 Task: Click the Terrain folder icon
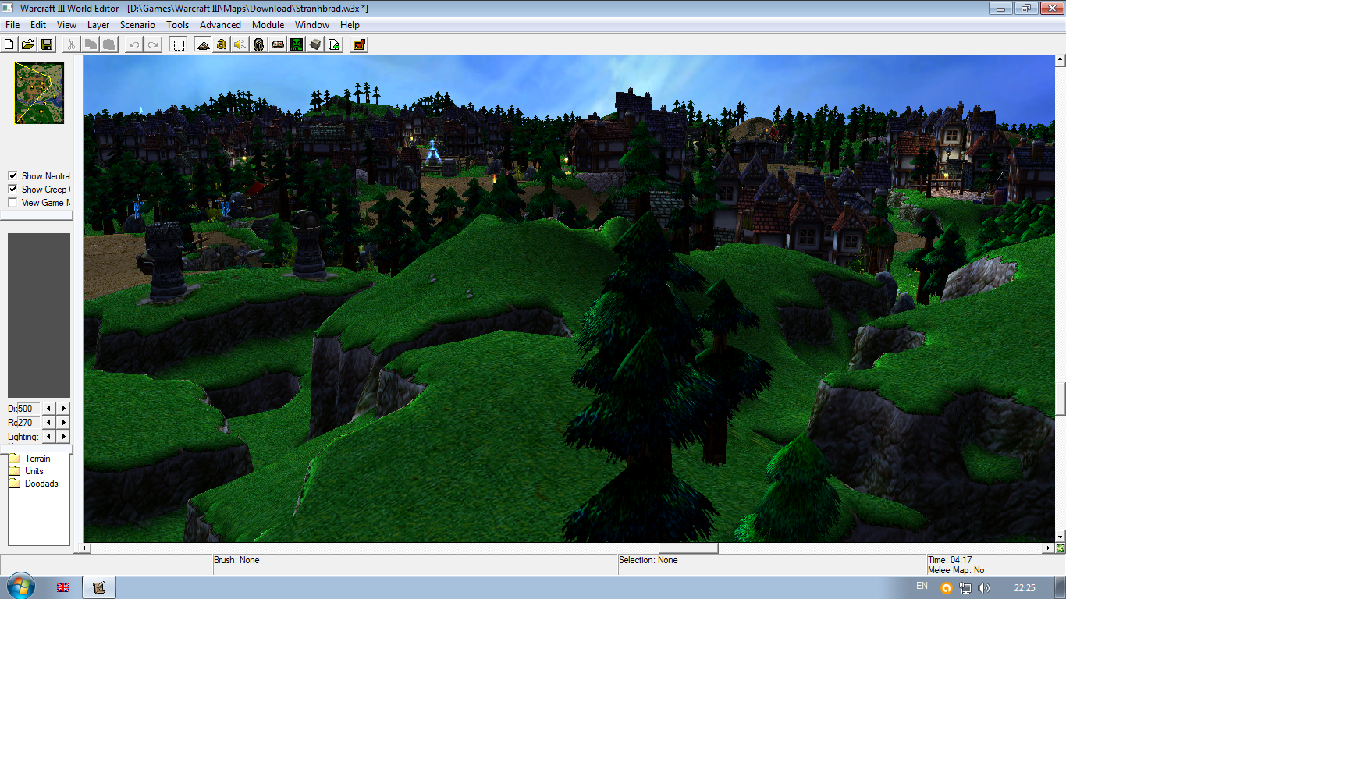click(x=14, y=459)
